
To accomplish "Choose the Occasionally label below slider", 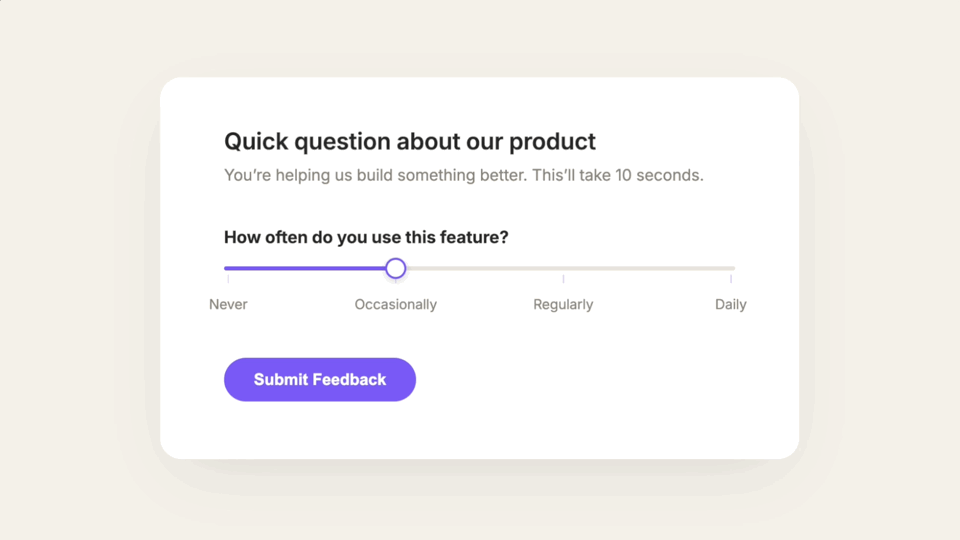I will (x=396, y=304).
